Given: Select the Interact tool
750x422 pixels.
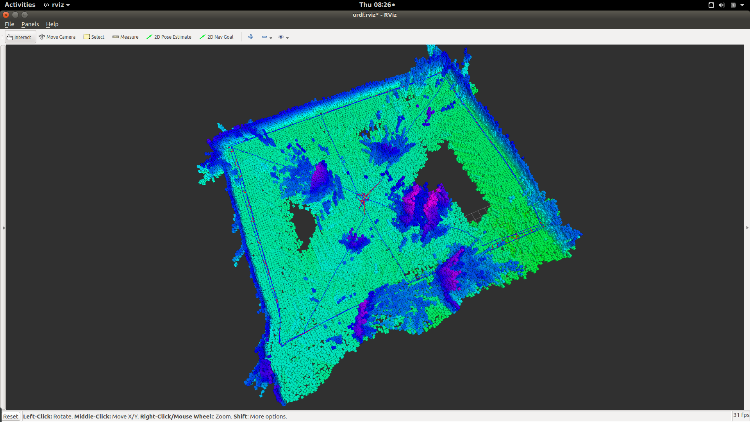Looking at the screenshot, I should (19, 37).
